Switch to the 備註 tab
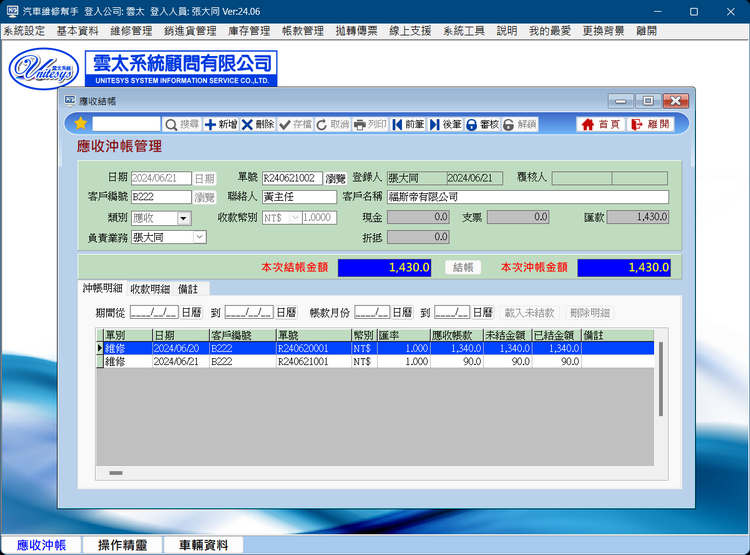Image resolution: width=750 pixels, height=555 pixels. click(188, 289)
